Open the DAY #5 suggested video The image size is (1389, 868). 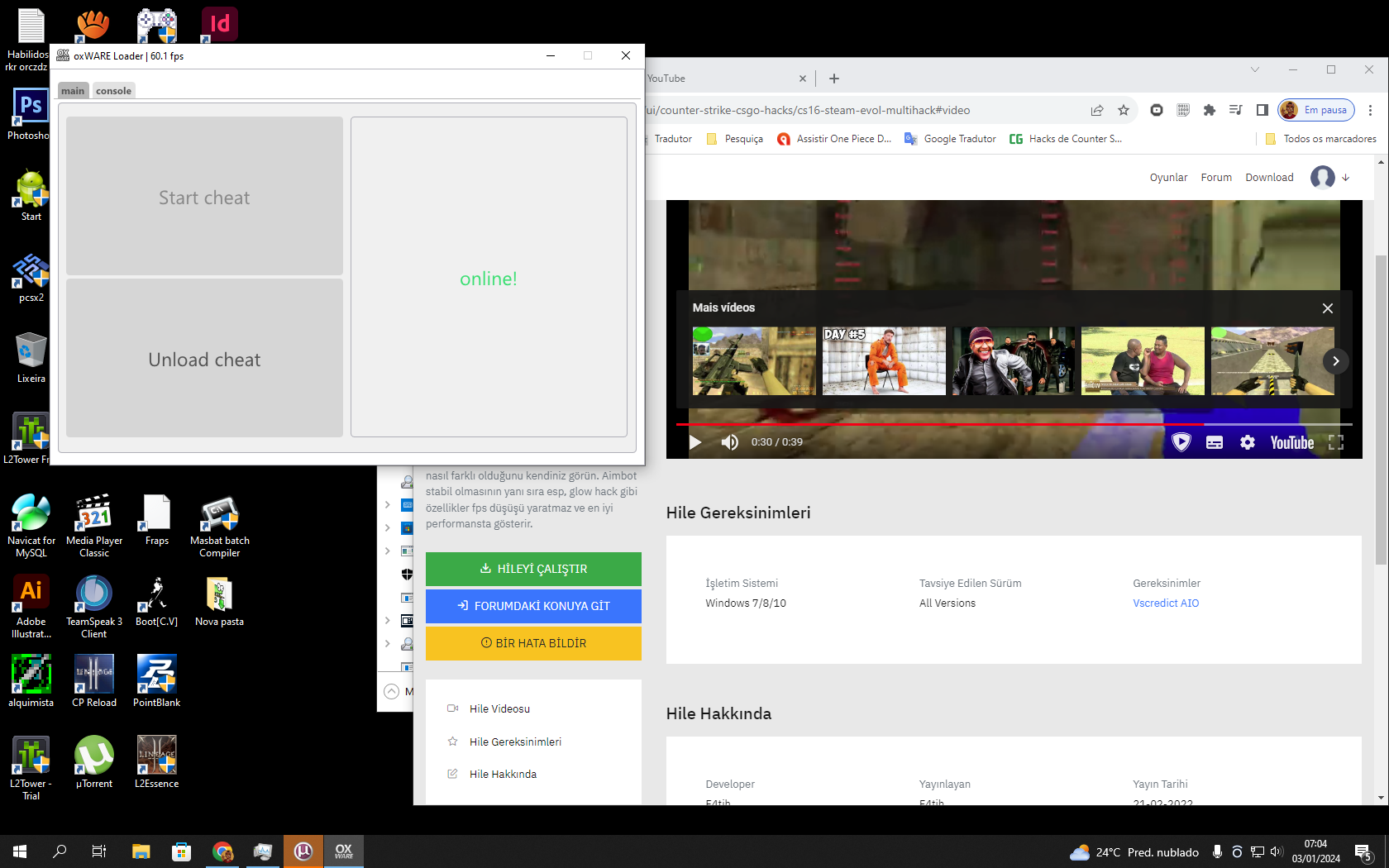(x=884, y=360)
